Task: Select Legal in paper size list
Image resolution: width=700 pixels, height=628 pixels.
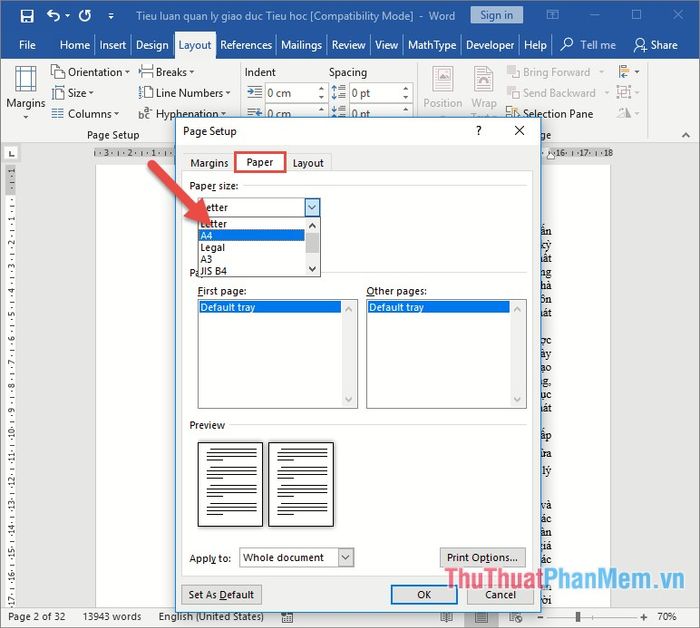Action: point(251,247)
